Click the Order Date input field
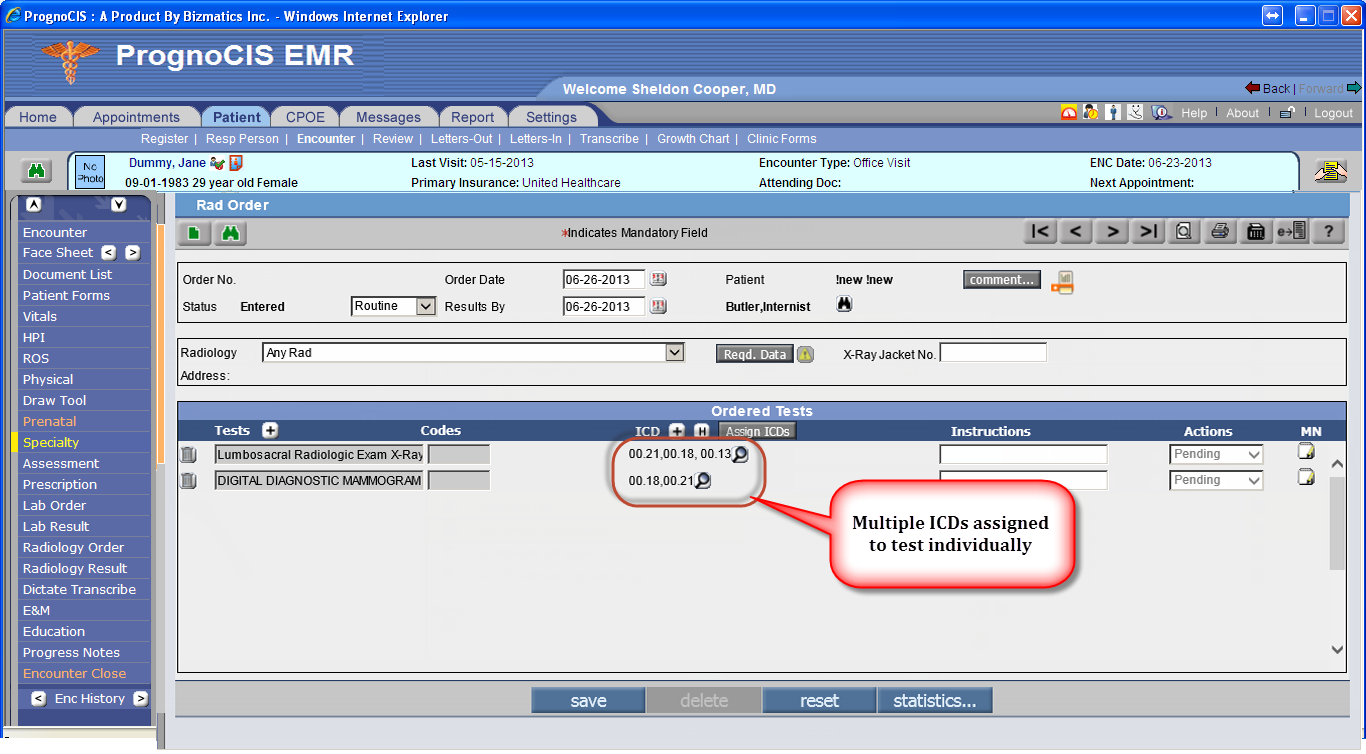 click(x=604, y=279)
